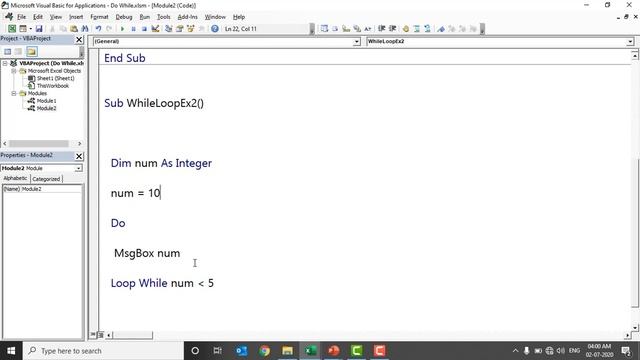Switch to the Alphabetic properties tab
Screen dimensions: 640x360
[16, 178]
